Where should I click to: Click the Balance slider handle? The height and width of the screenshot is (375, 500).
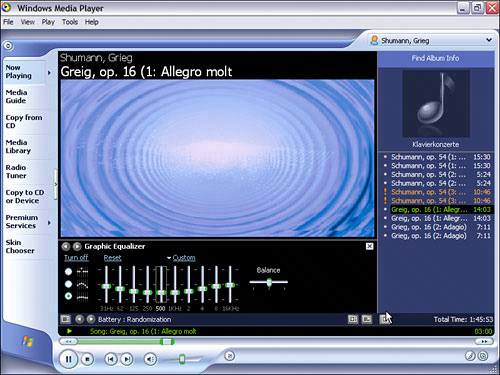pos(269,282)
